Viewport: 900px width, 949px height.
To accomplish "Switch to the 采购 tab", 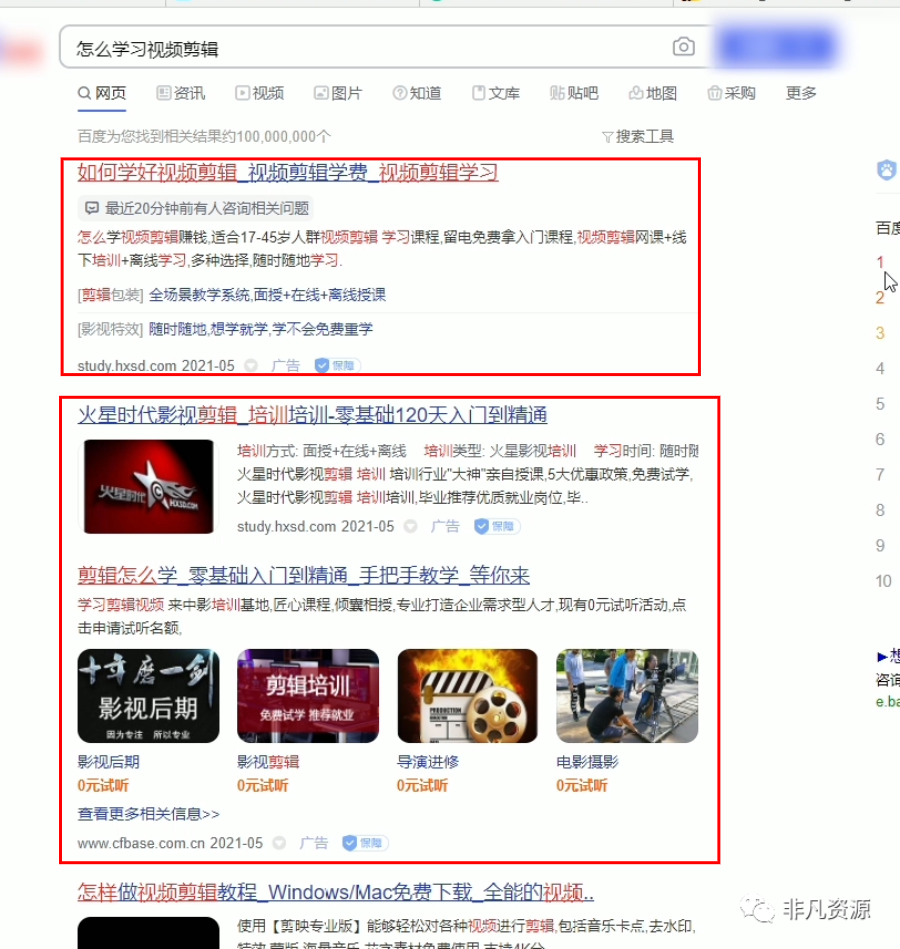I will (731, 93).
